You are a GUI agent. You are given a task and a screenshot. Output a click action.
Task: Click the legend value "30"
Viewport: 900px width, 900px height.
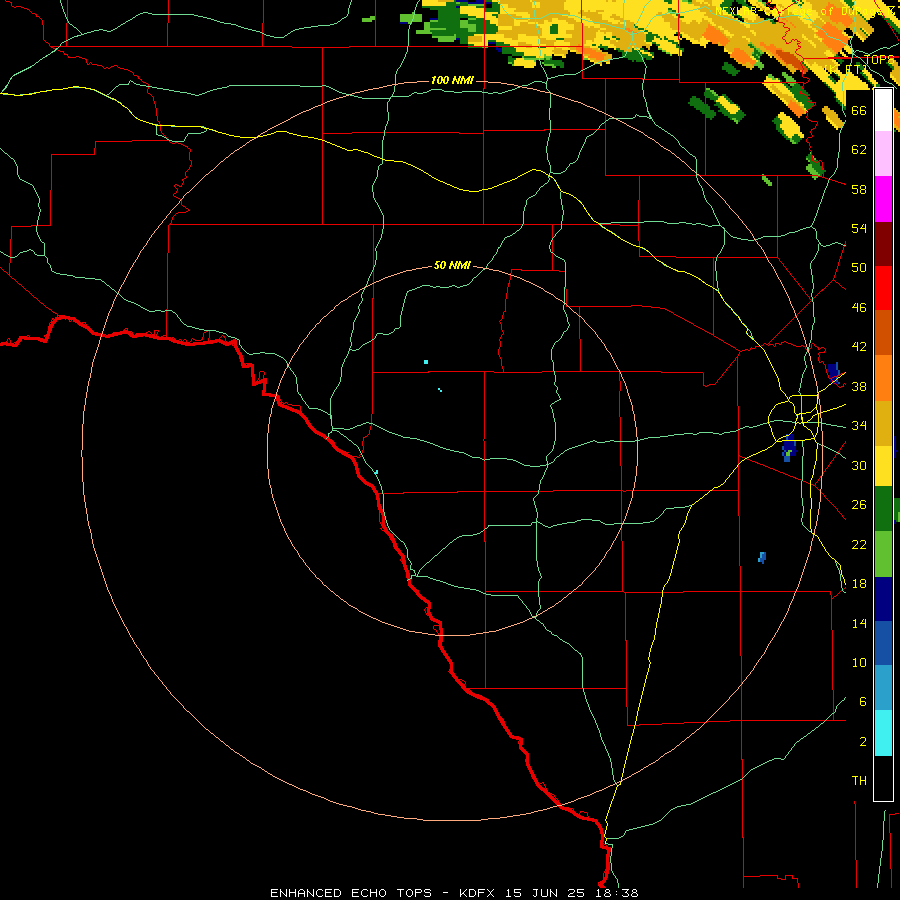859,465
